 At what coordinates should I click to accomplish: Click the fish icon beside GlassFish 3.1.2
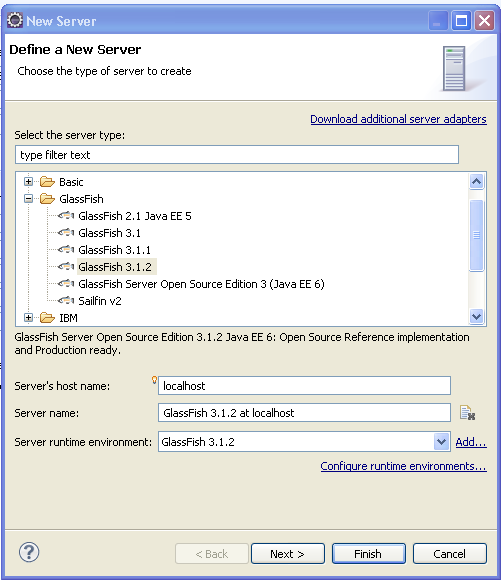click(66, 266)
